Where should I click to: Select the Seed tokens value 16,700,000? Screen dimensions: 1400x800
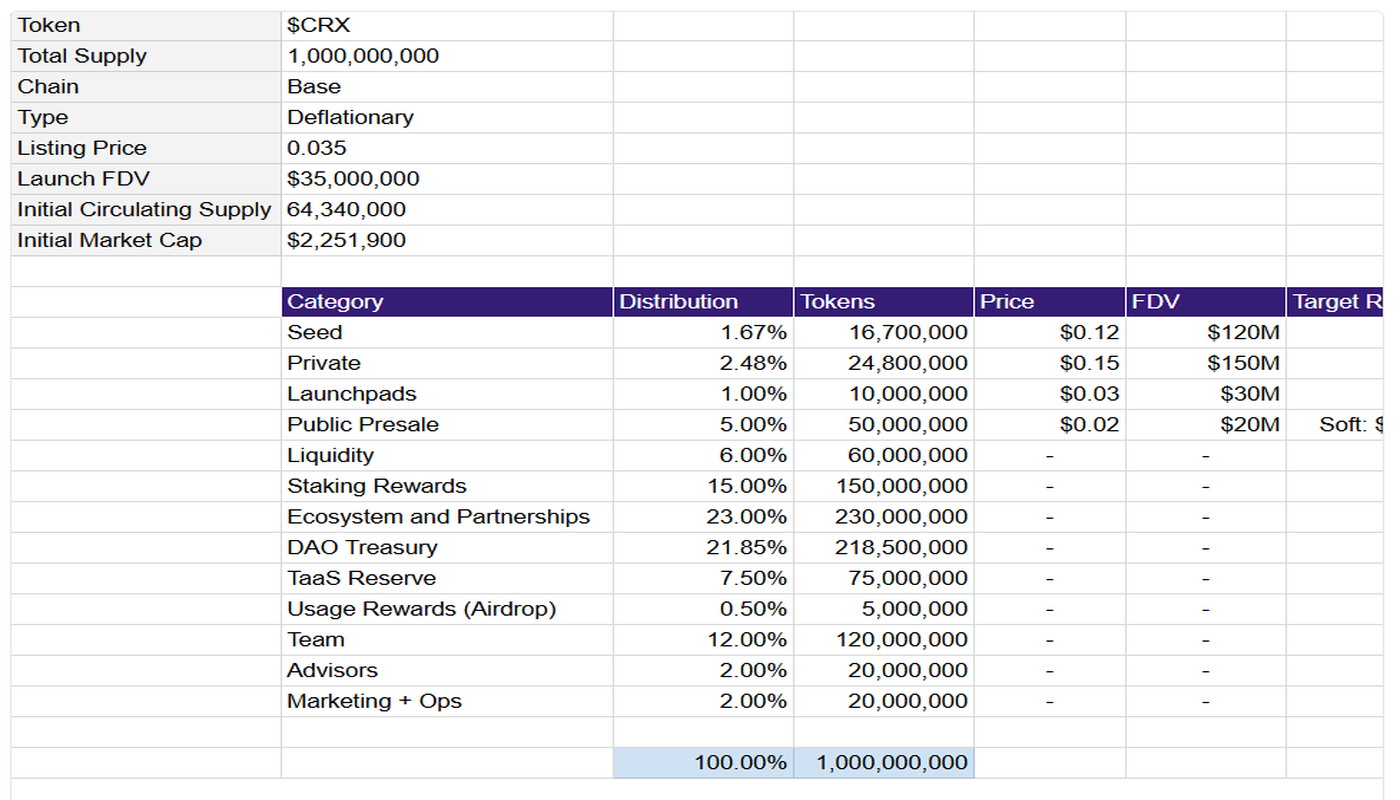tap(884, 333)
